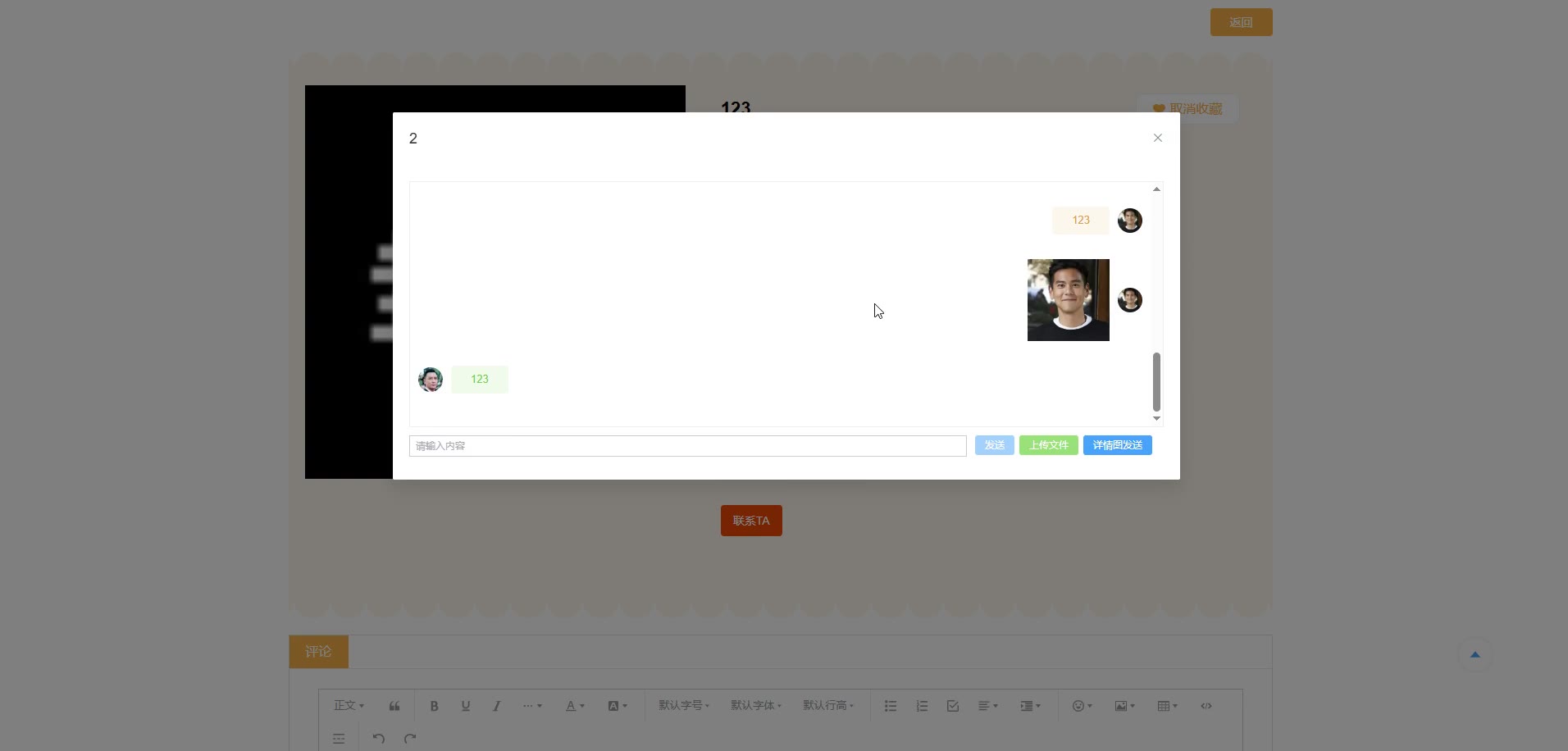Image resolution: width=1568 pixels, height=751 pixels.
Task: Switch to the 评论 tab
Action: pyautogui.click(x=319, y=652)
